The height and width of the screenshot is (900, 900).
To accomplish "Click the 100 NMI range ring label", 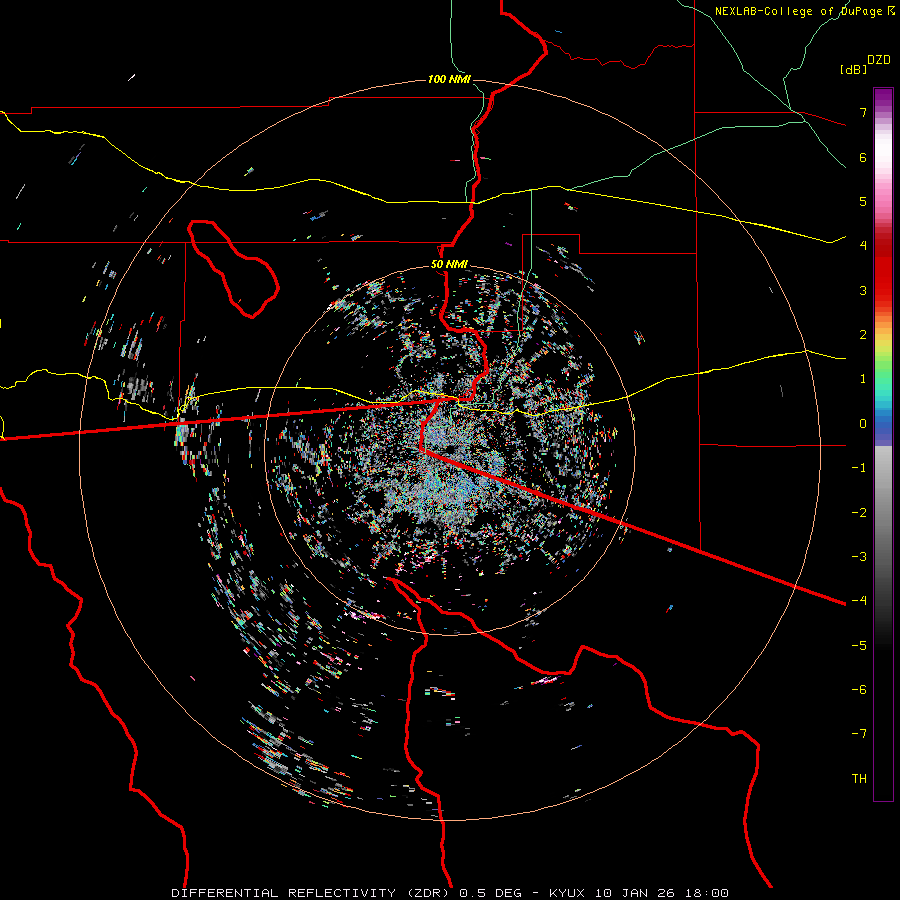I will (449, 79).
